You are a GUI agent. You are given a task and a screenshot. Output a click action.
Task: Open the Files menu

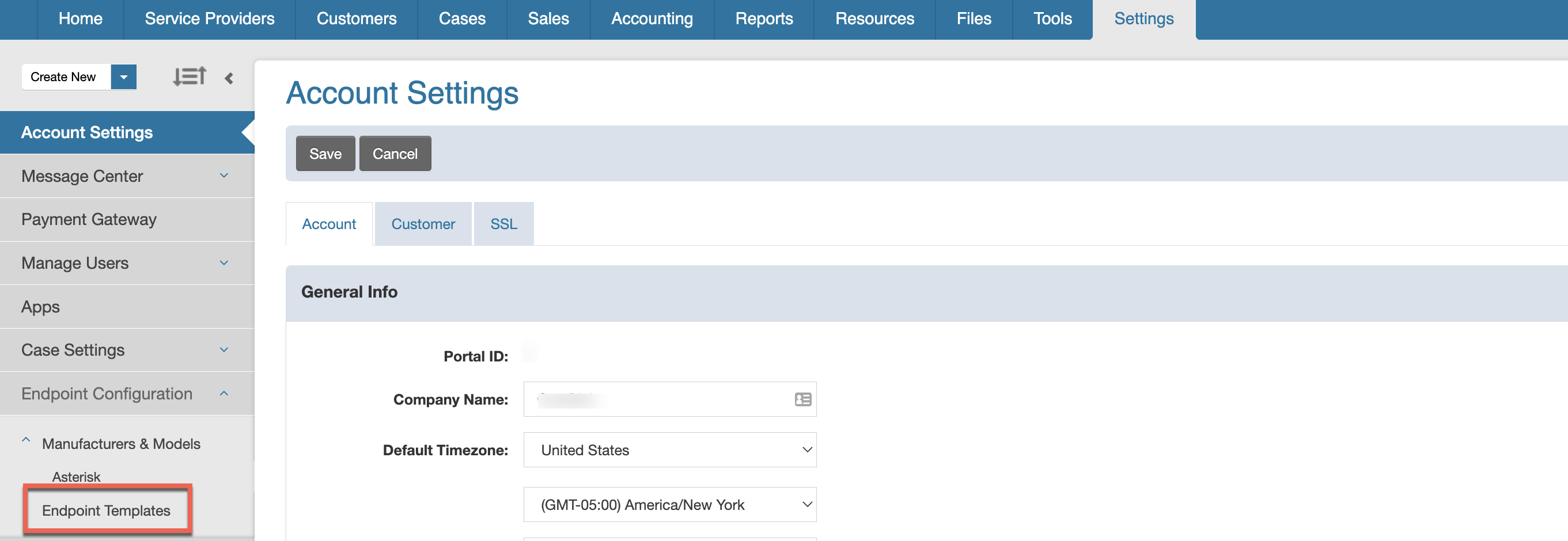[x=974, y=19]
